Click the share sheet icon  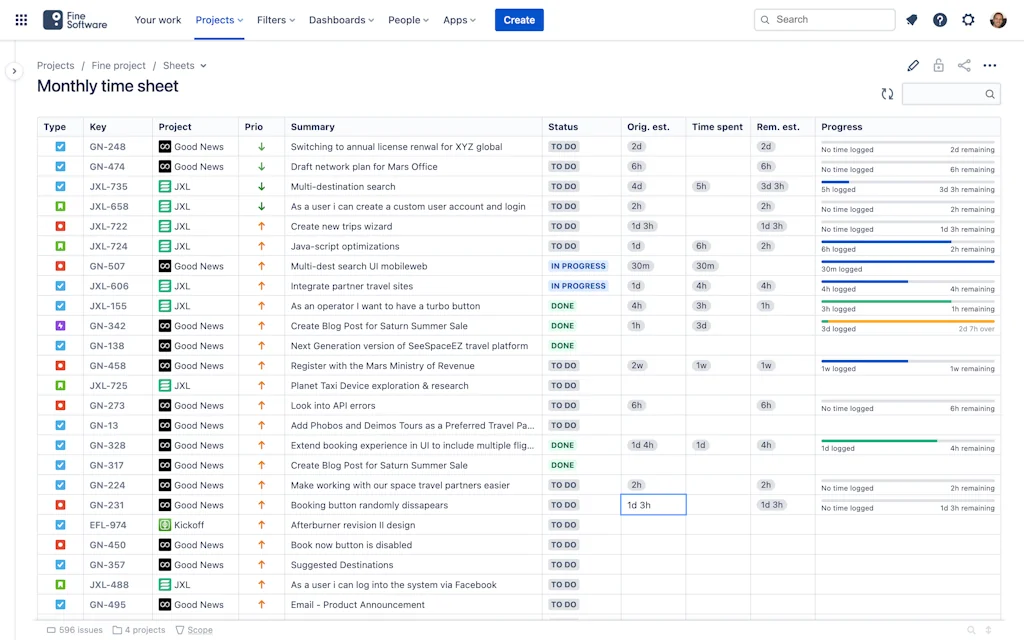[964, 66]
